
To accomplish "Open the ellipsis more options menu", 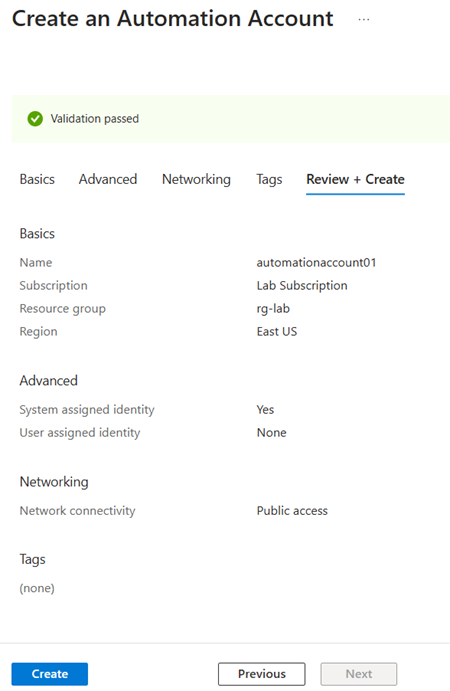I will (x=364, y=19).
